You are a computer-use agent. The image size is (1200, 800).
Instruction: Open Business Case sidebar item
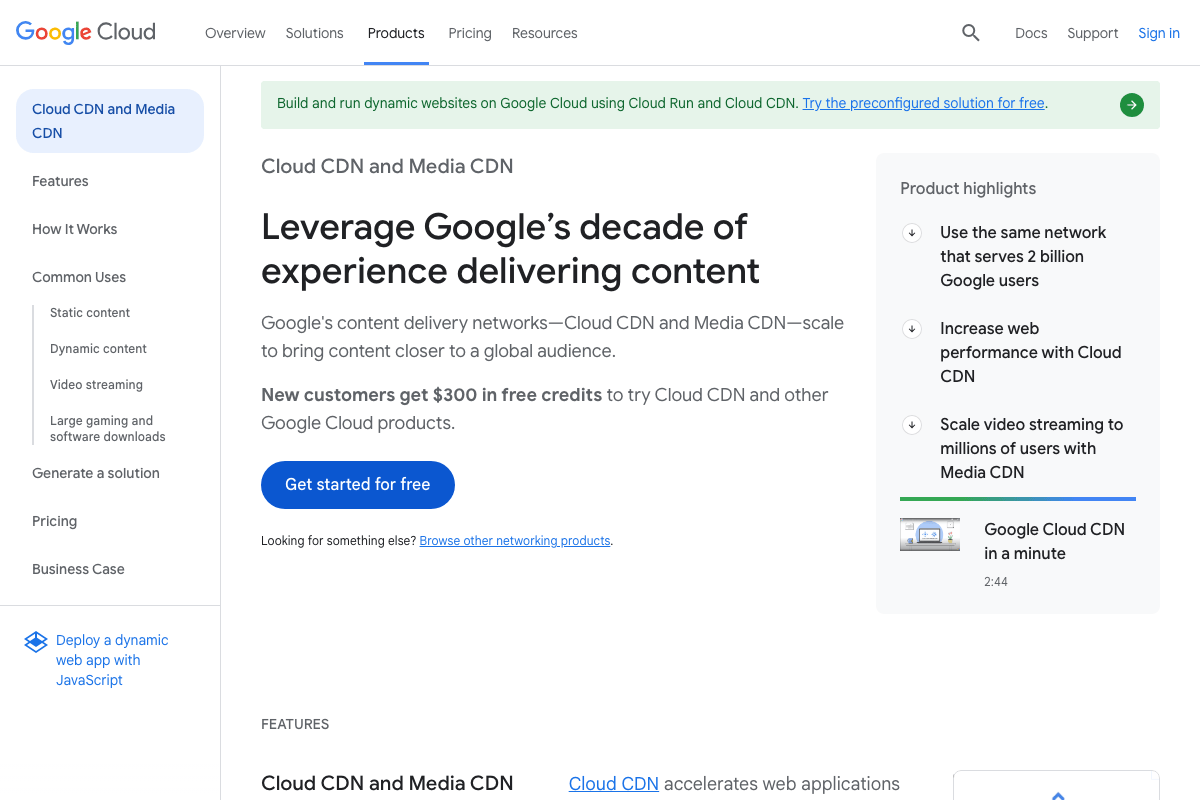pyautogui.click(x=78, y=569)
